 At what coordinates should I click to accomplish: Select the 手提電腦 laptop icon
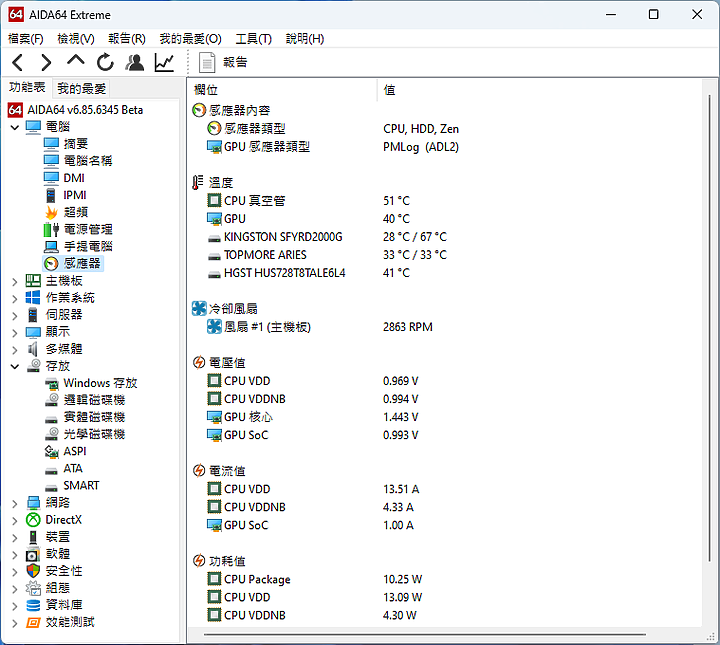pyautogui.click(x=51, y=247)
